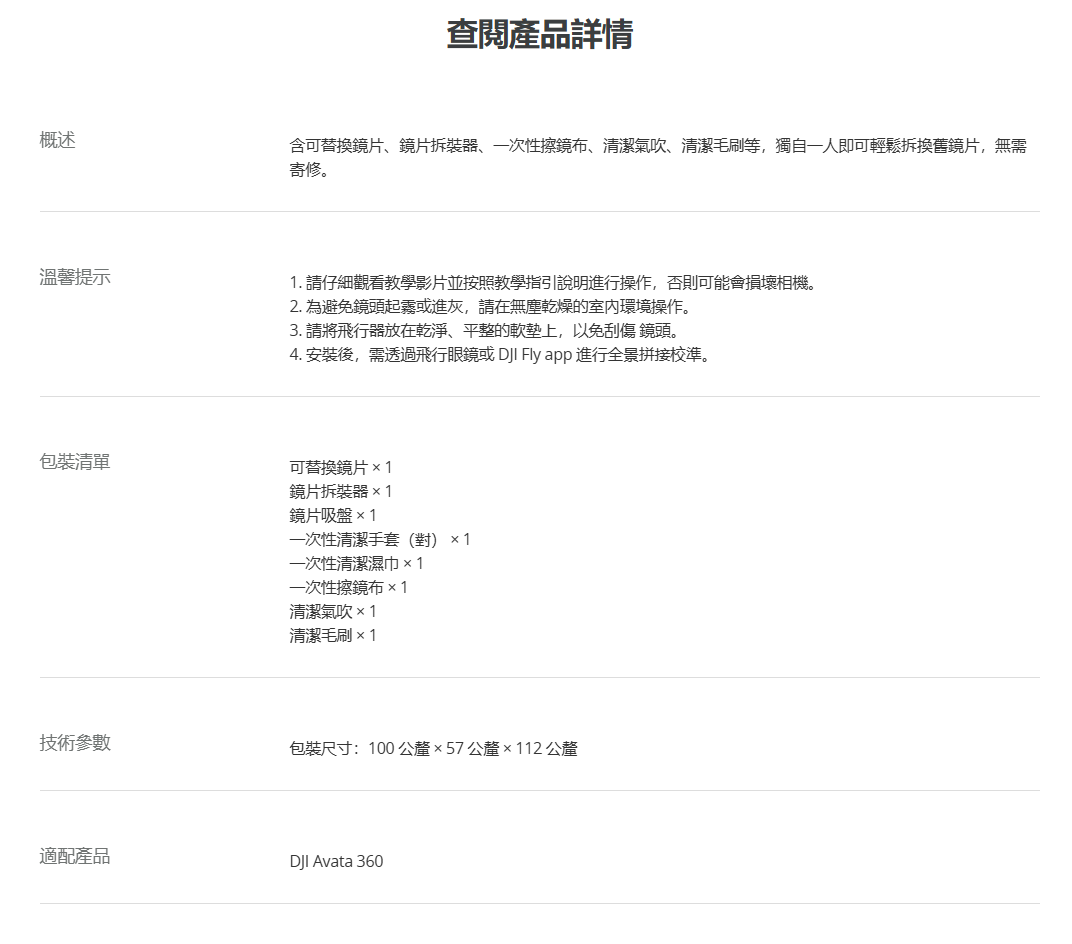Click the overview description paragraph about 可替換鏡片
Screen dimensions: 1072x944
click(x=657, y=158)
